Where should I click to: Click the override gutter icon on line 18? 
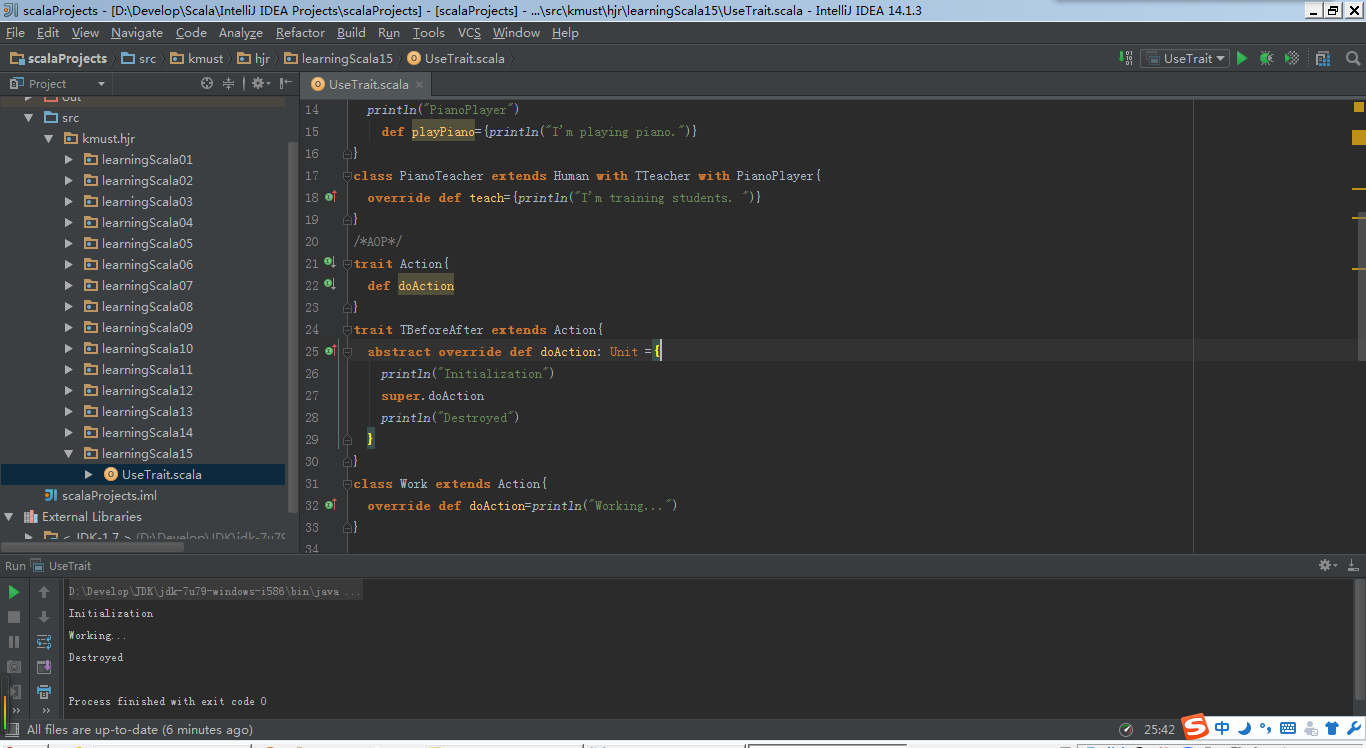[x=330, y=198]
